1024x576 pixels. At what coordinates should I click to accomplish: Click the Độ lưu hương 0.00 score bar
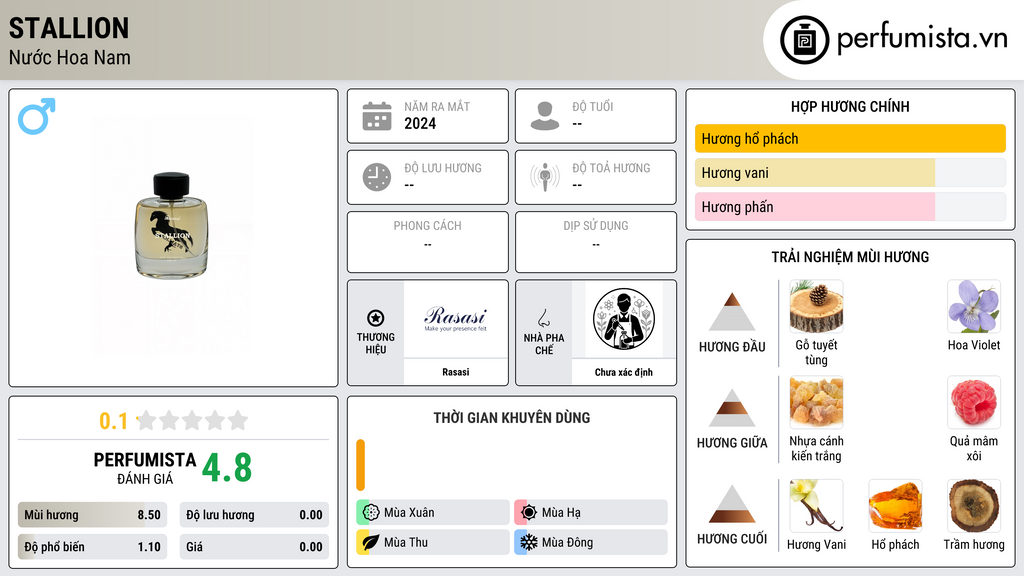tap(254, 515)
